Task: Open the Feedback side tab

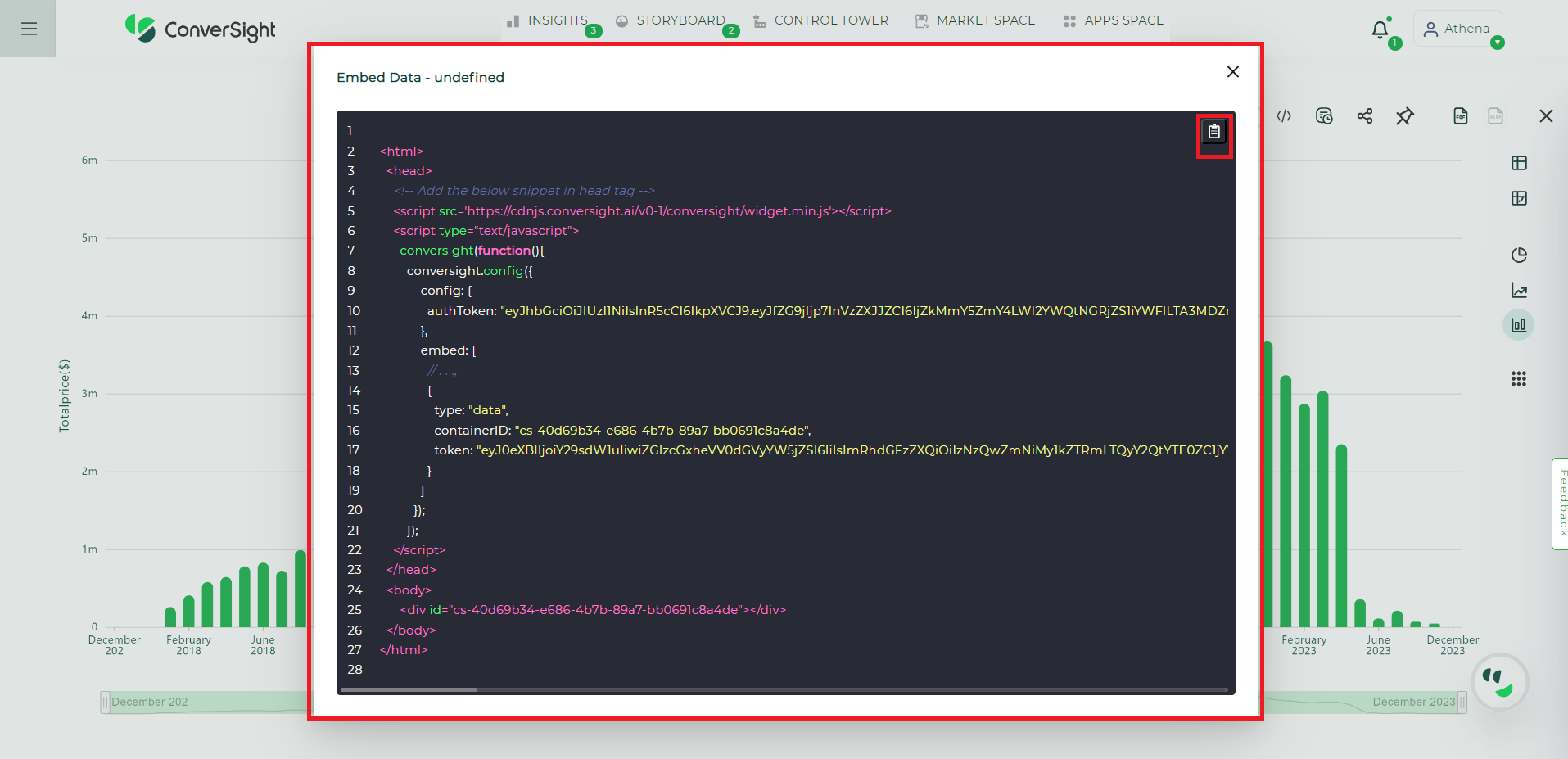Action: tap(1561, 504)
